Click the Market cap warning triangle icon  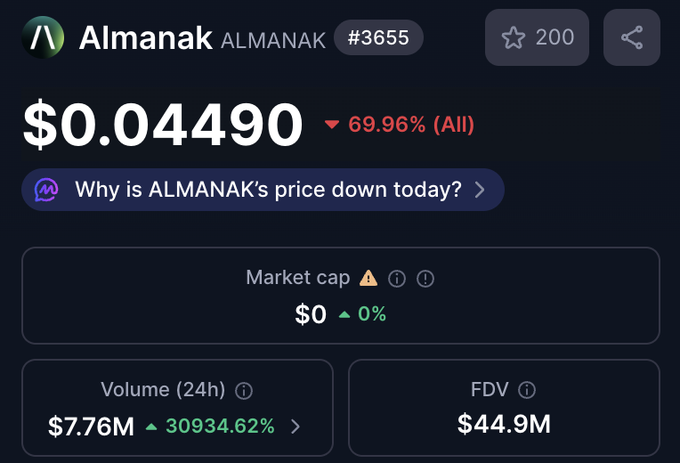pyautogui.click(x=369, y=278)
